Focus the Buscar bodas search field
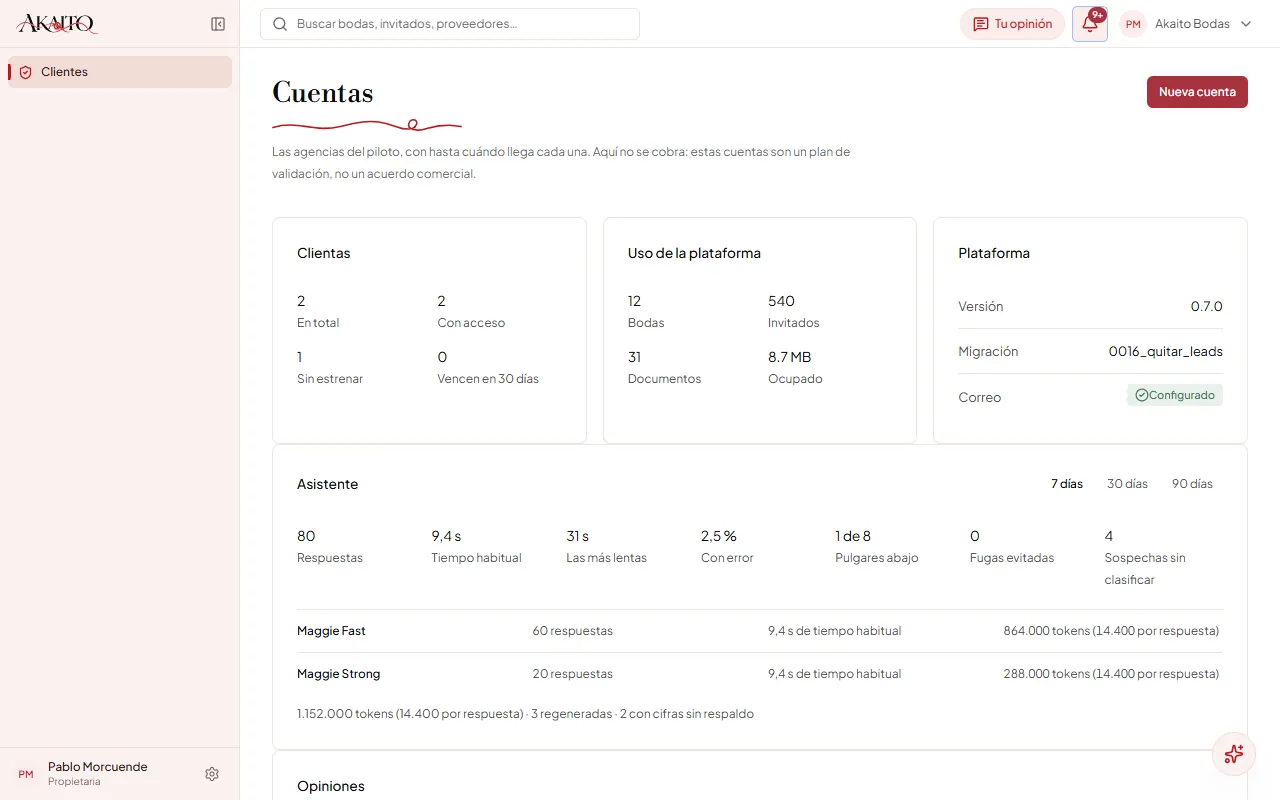This screenshot has width=1280, height=800. tap(450, 24)
